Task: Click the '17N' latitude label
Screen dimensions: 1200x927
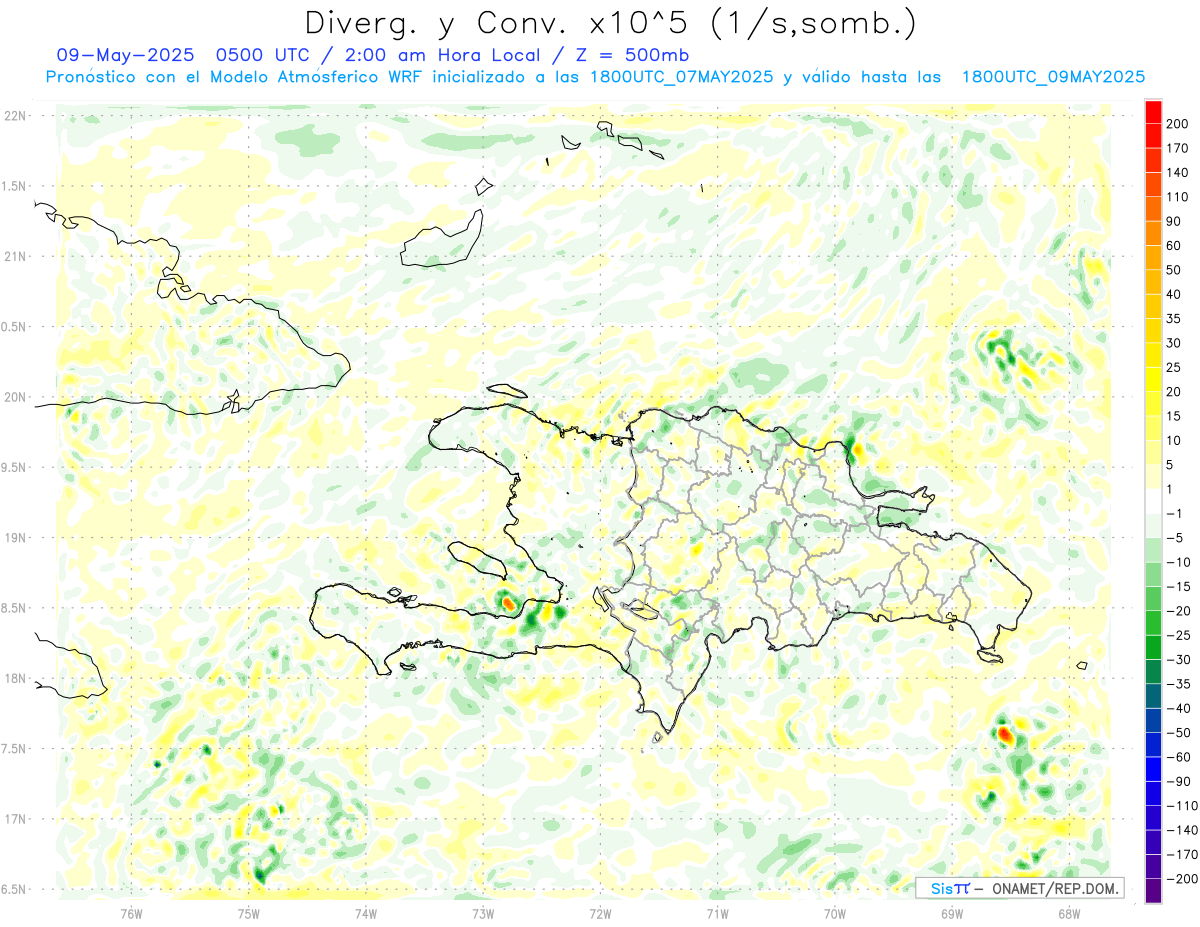Action: click(14, 819)
